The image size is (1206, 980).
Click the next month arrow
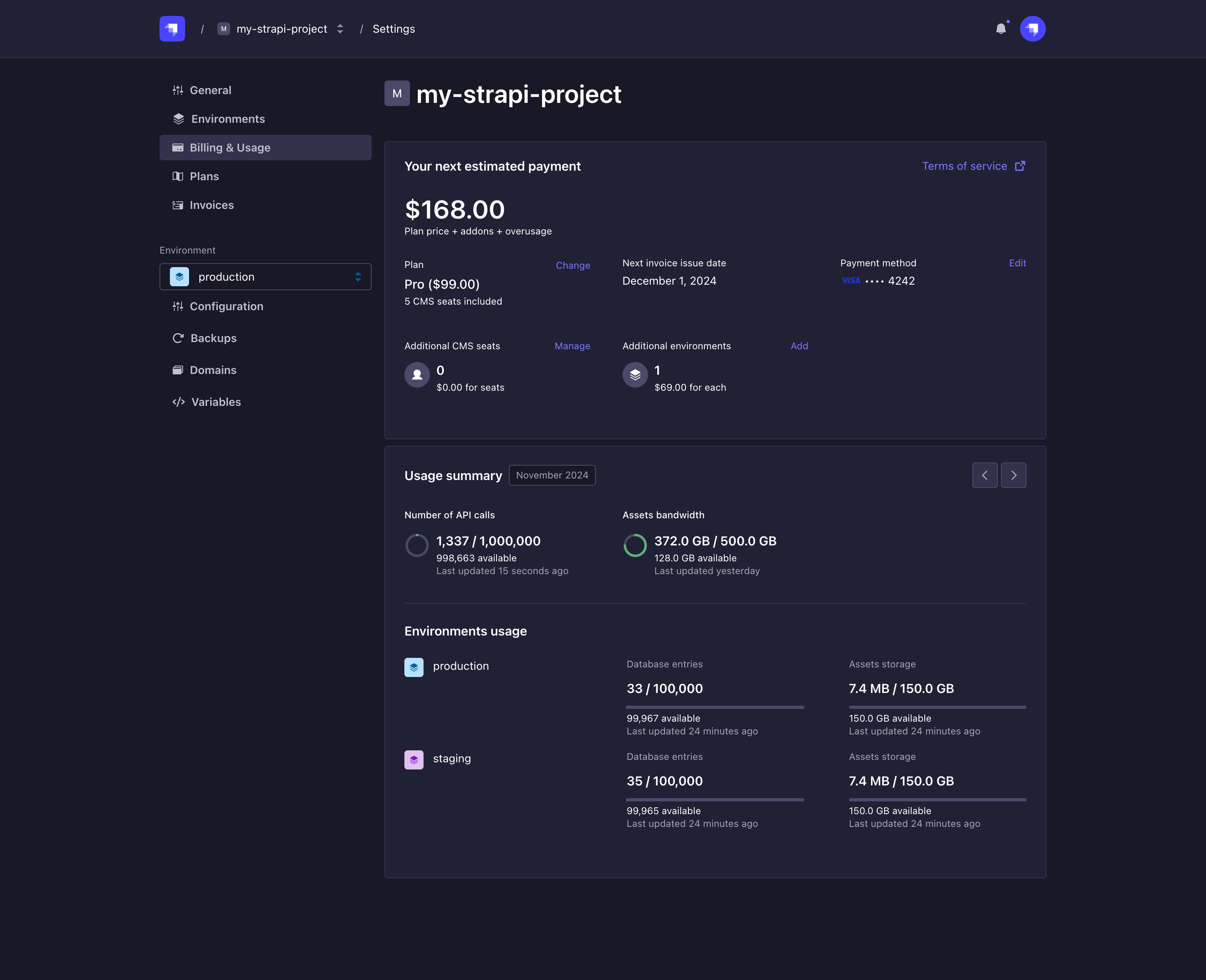pos(1013,475)
